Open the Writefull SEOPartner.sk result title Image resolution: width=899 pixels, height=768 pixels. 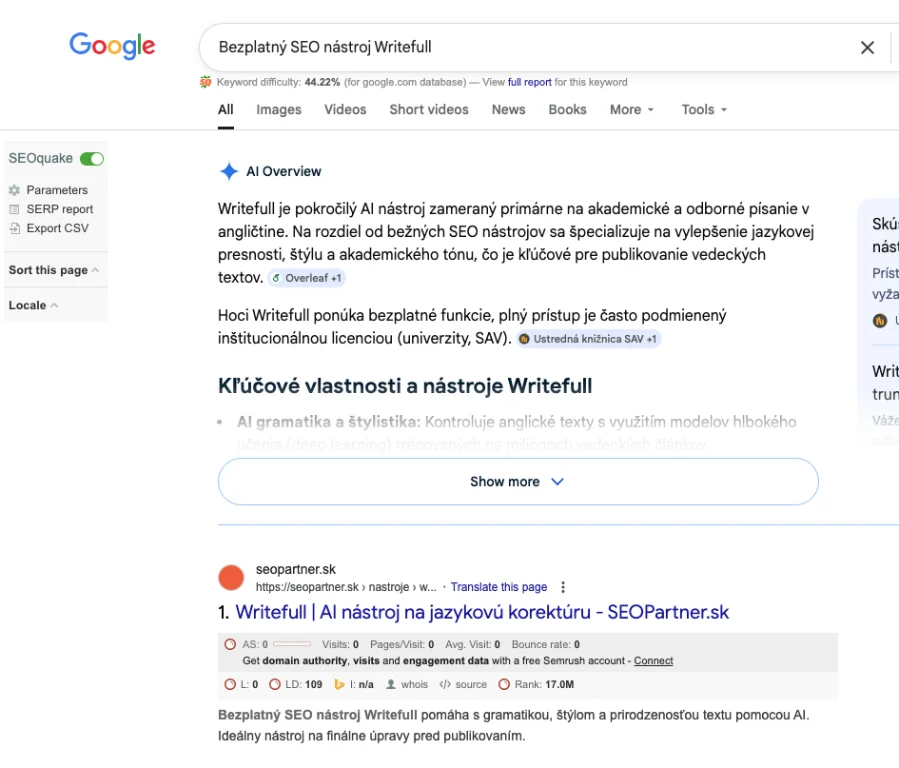coord(482,612)
